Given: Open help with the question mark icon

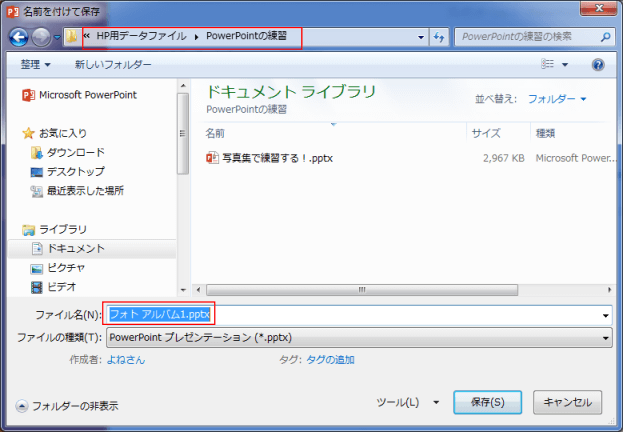Looking at the screenshot, I should point(598,64).
